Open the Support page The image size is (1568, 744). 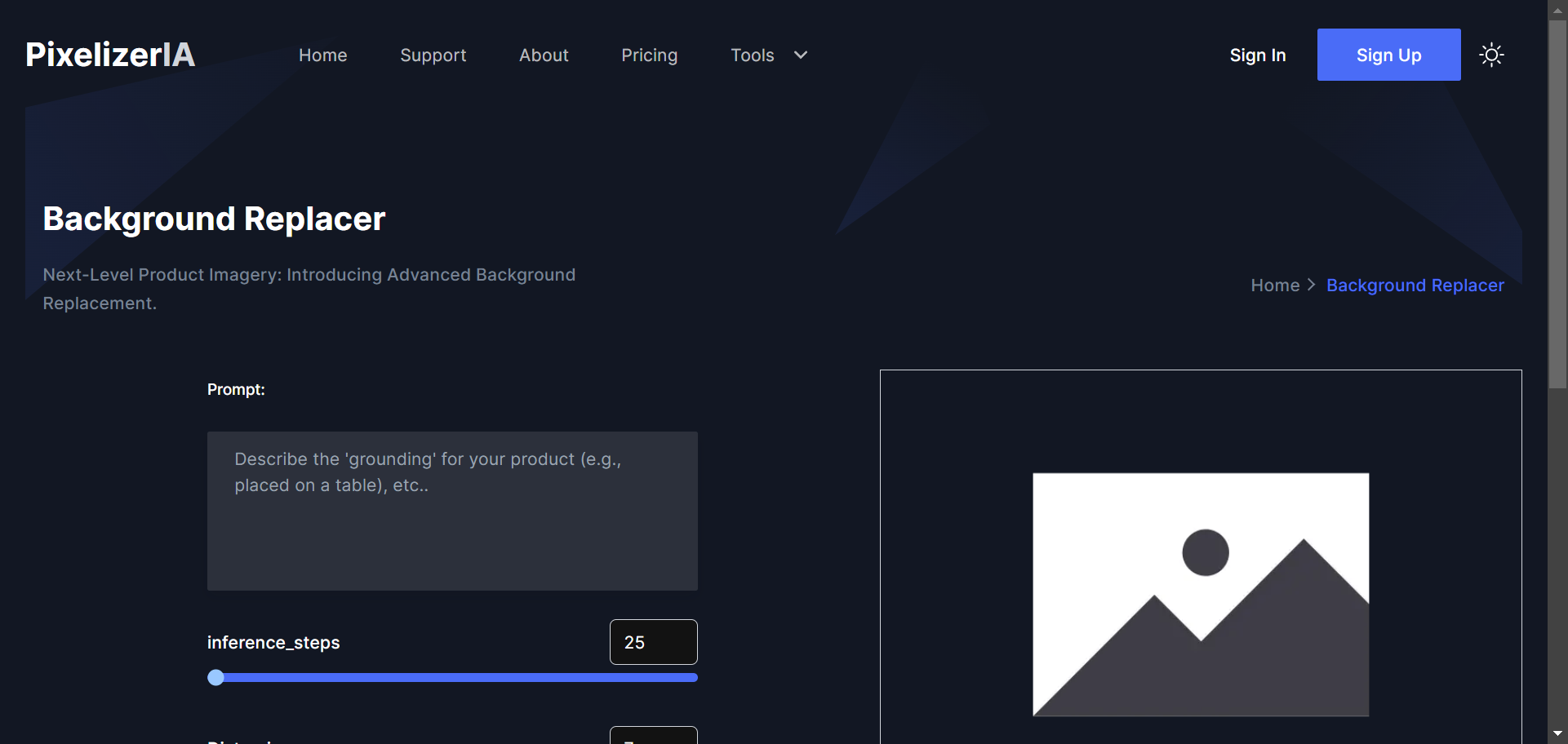click(433, 55)
